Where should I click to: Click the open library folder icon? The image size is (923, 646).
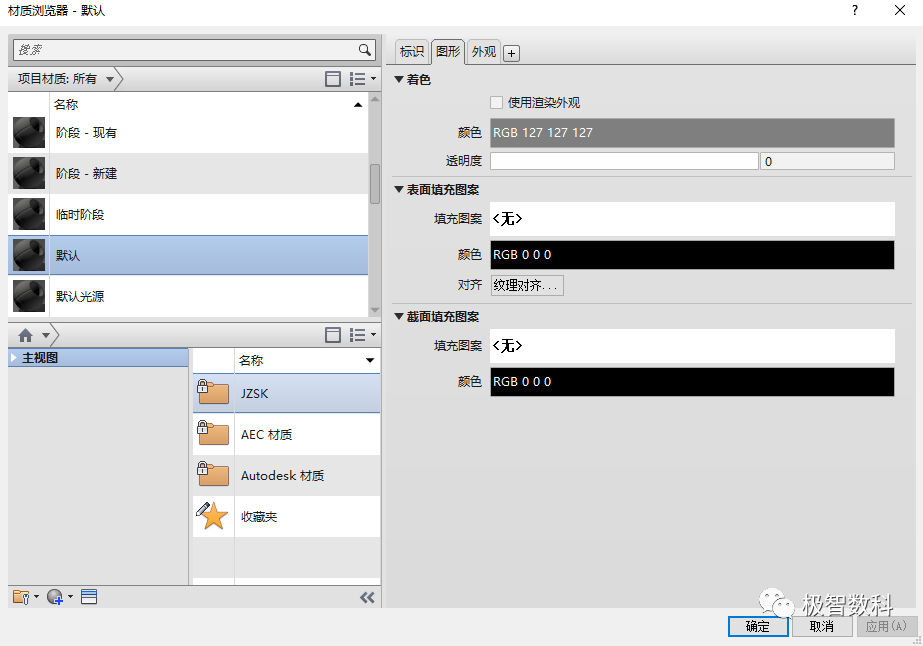(25, 597)
